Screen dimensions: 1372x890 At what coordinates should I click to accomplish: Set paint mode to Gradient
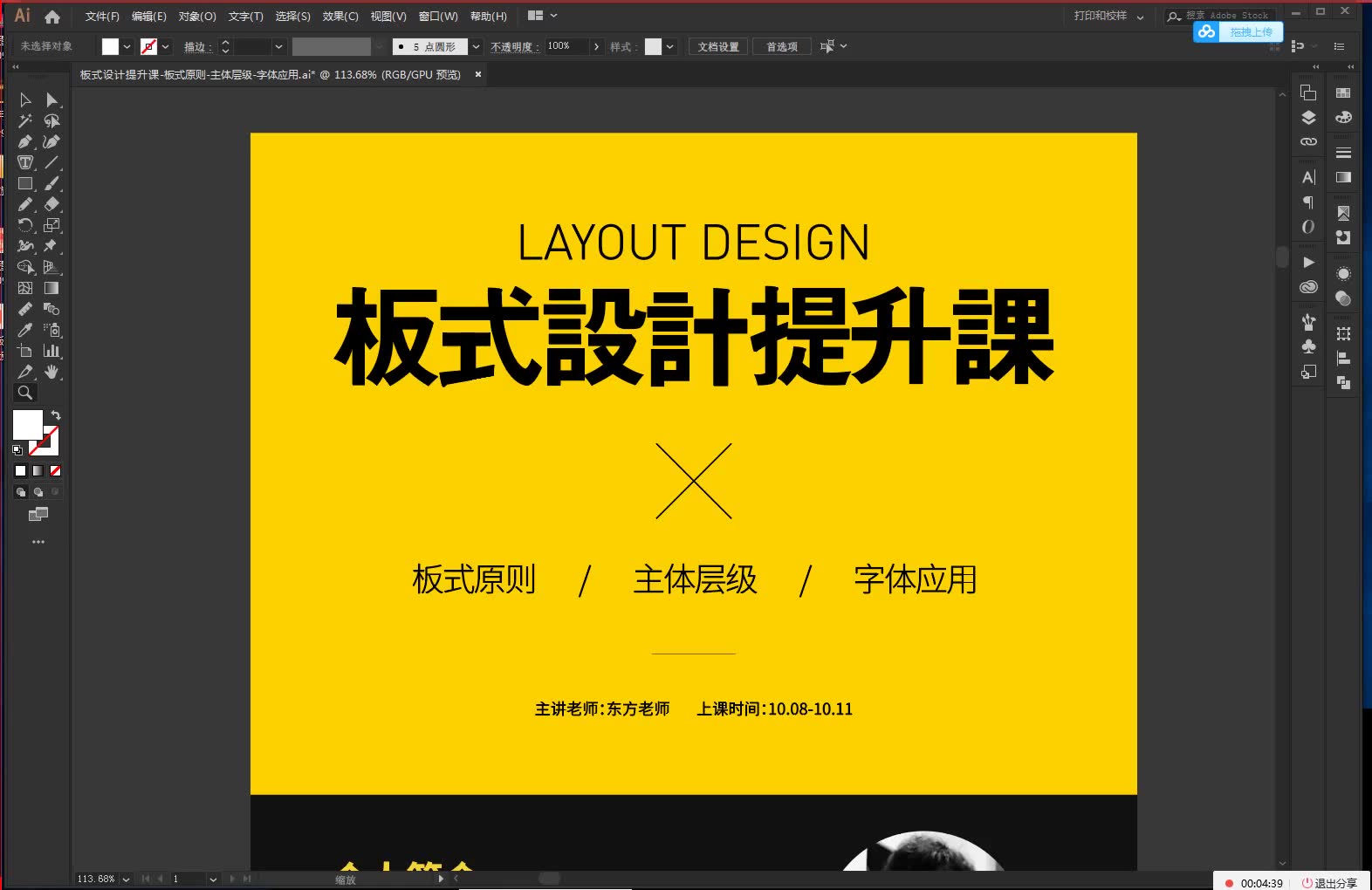pyautogui.click(x=38, y=471)
